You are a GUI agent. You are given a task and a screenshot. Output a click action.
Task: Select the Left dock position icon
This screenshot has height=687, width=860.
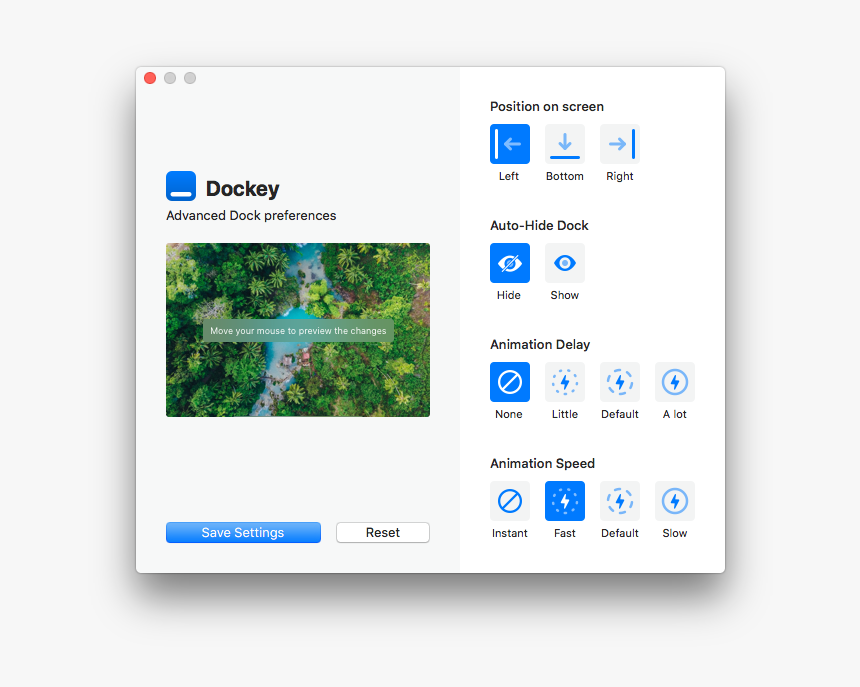click(510, 144)
